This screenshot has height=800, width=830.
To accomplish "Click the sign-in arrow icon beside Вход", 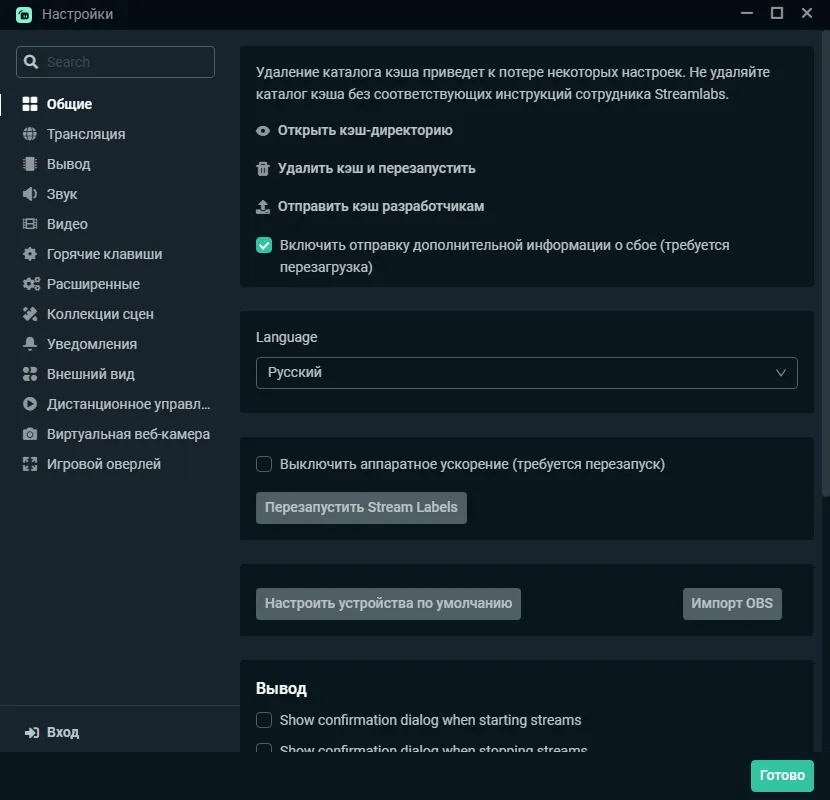I will click(x=32, y=732).
